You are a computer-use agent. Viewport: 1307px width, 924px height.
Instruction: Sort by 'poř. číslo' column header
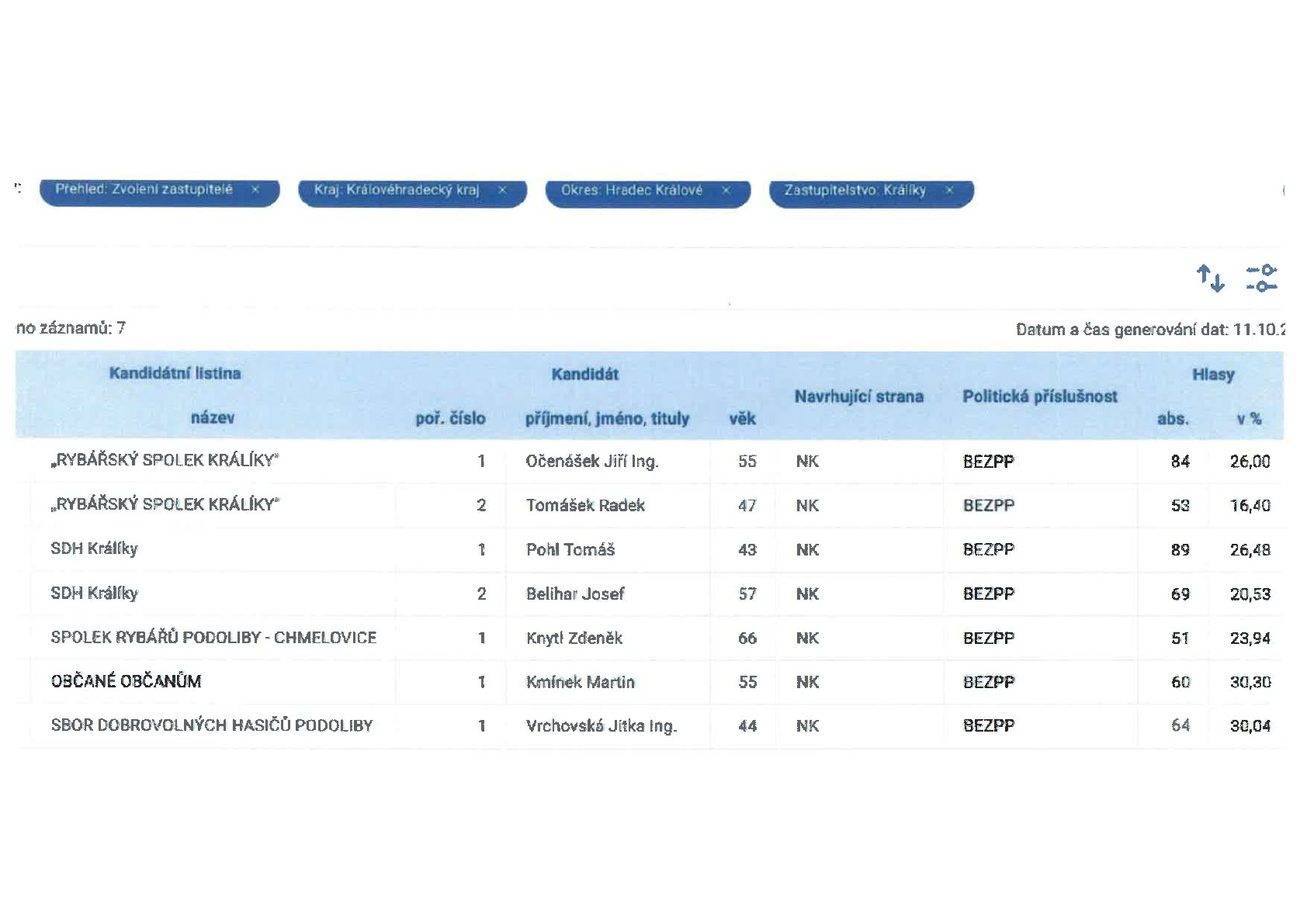point(450,418)
